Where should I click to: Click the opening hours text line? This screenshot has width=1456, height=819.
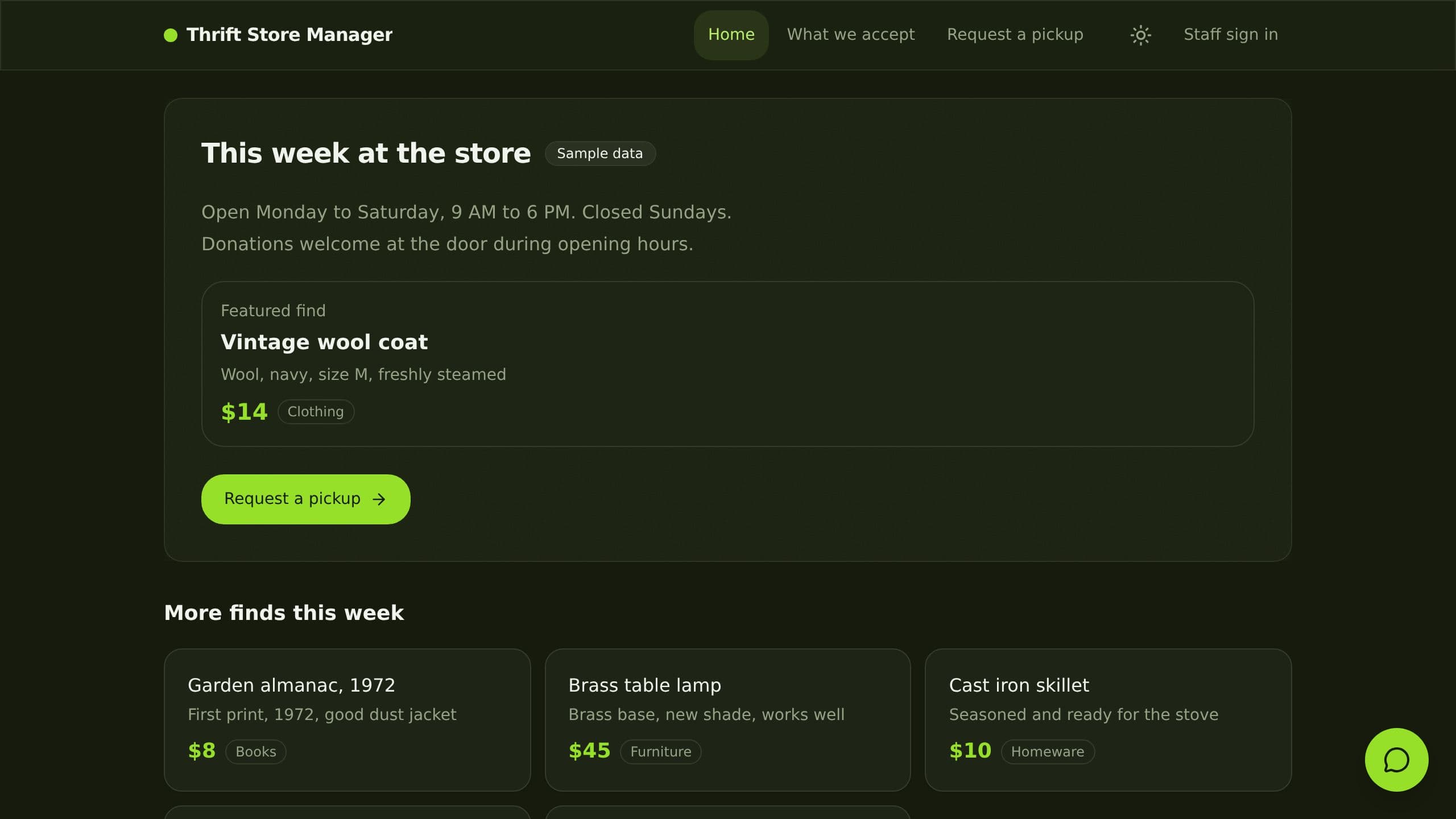pyautogui.click(x=466, y=212)
